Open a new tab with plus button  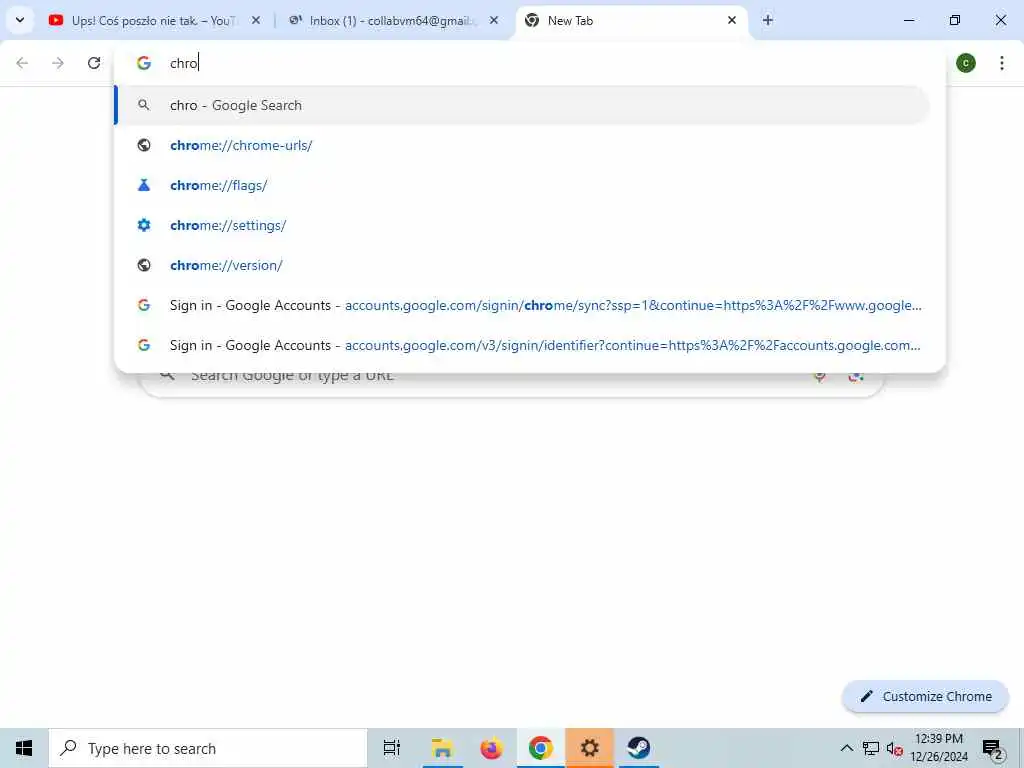[x=768, y=21]
